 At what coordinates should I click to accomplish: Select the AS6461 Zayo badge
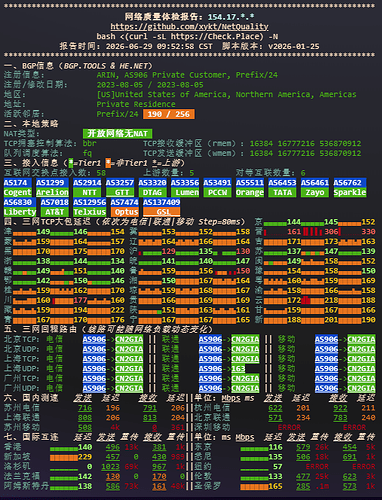tap(315, 188)
